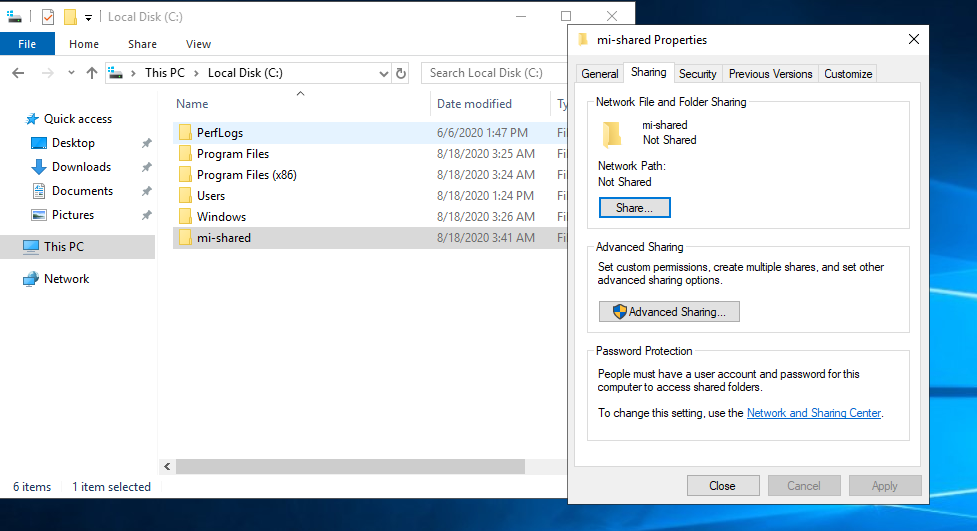Select Desktop in the navigation pane
The image size is (977, 531).
[x=73, y=143]
